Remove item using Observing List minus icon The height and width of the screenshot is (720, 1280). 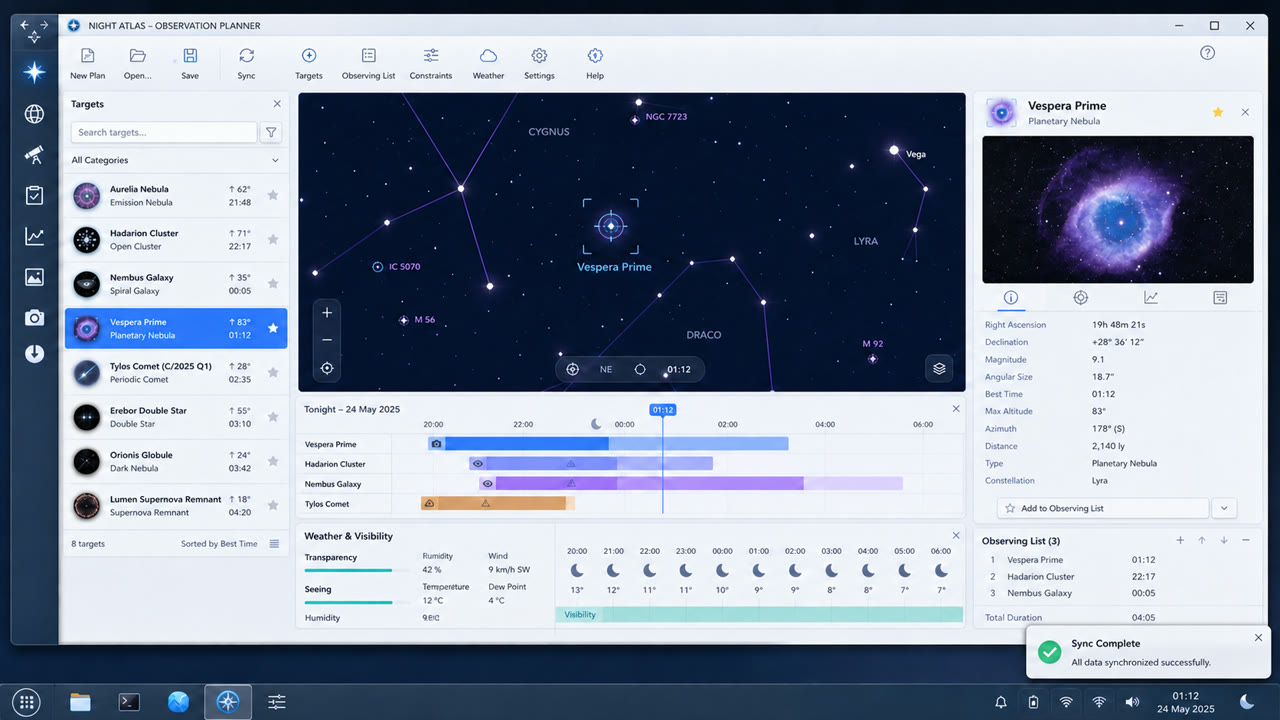[x=1246, y=541]
